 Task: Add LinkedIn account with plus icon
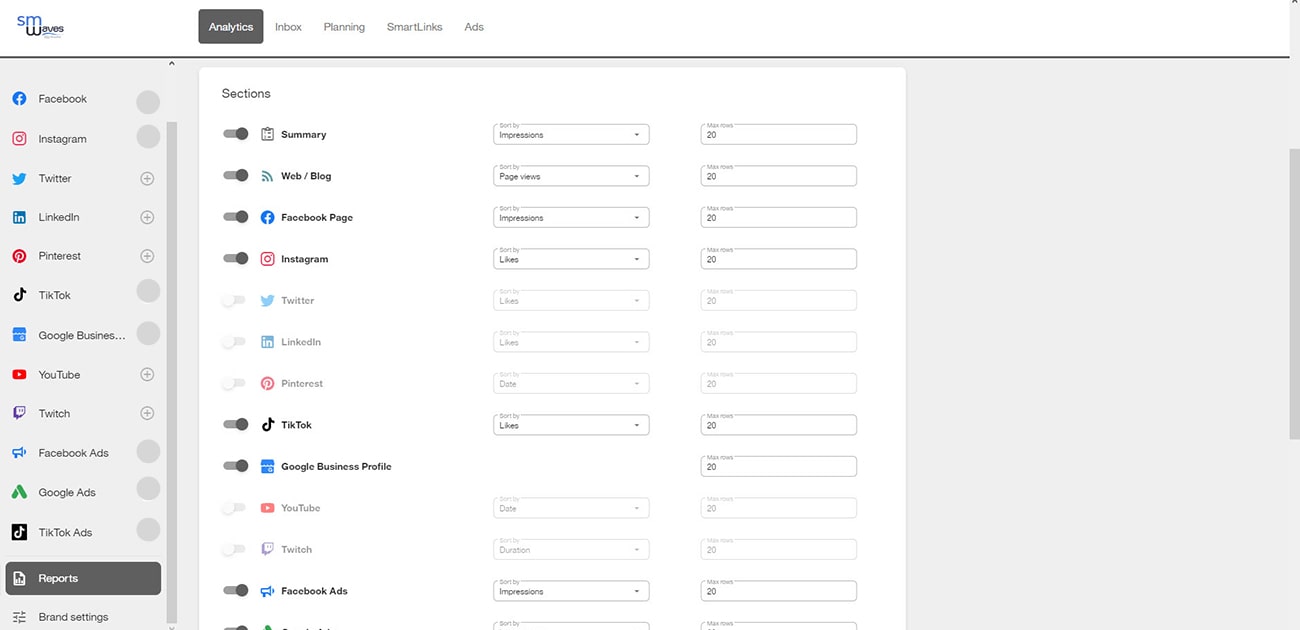coord(147,217)
